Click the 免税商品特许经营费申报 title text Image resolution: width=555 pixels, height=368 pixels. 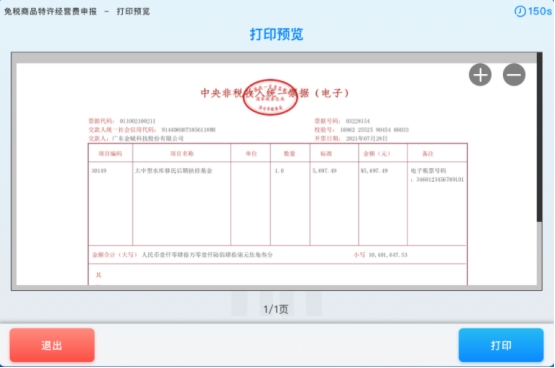click(50, 11)
